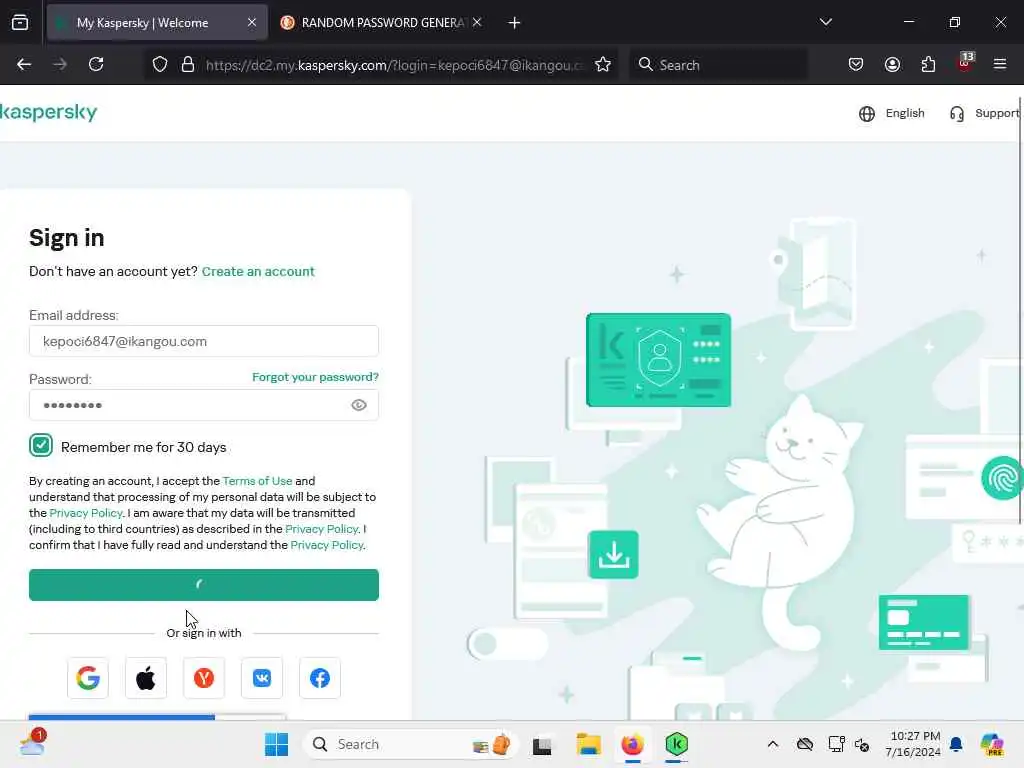The height and width of the screenshot is (768, 1024).
Task: Close the Random Password Generator tab
Action: [477, 23]
